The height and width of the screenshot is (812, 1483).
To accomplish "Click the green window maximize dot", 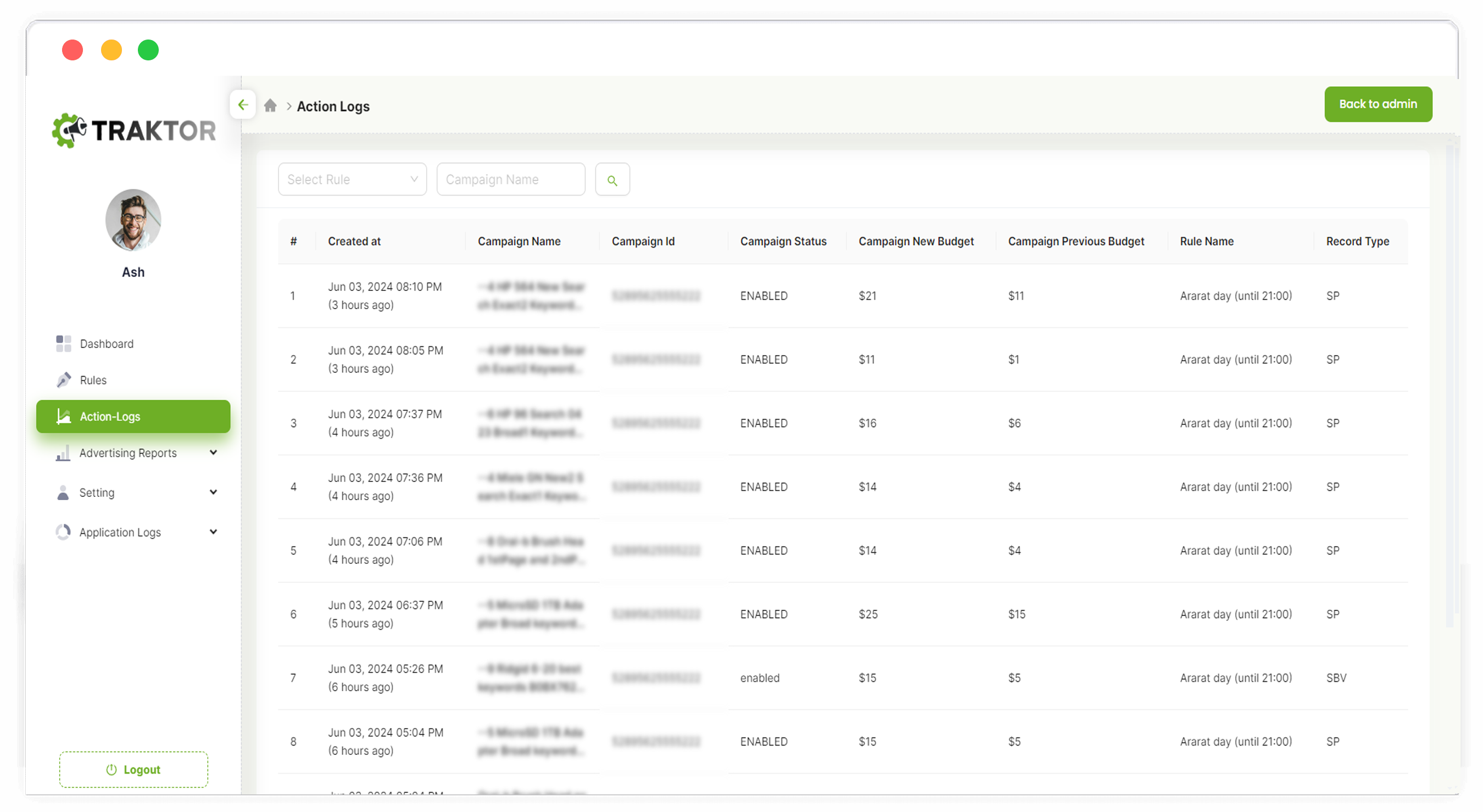I will click(x=148, y=50).
